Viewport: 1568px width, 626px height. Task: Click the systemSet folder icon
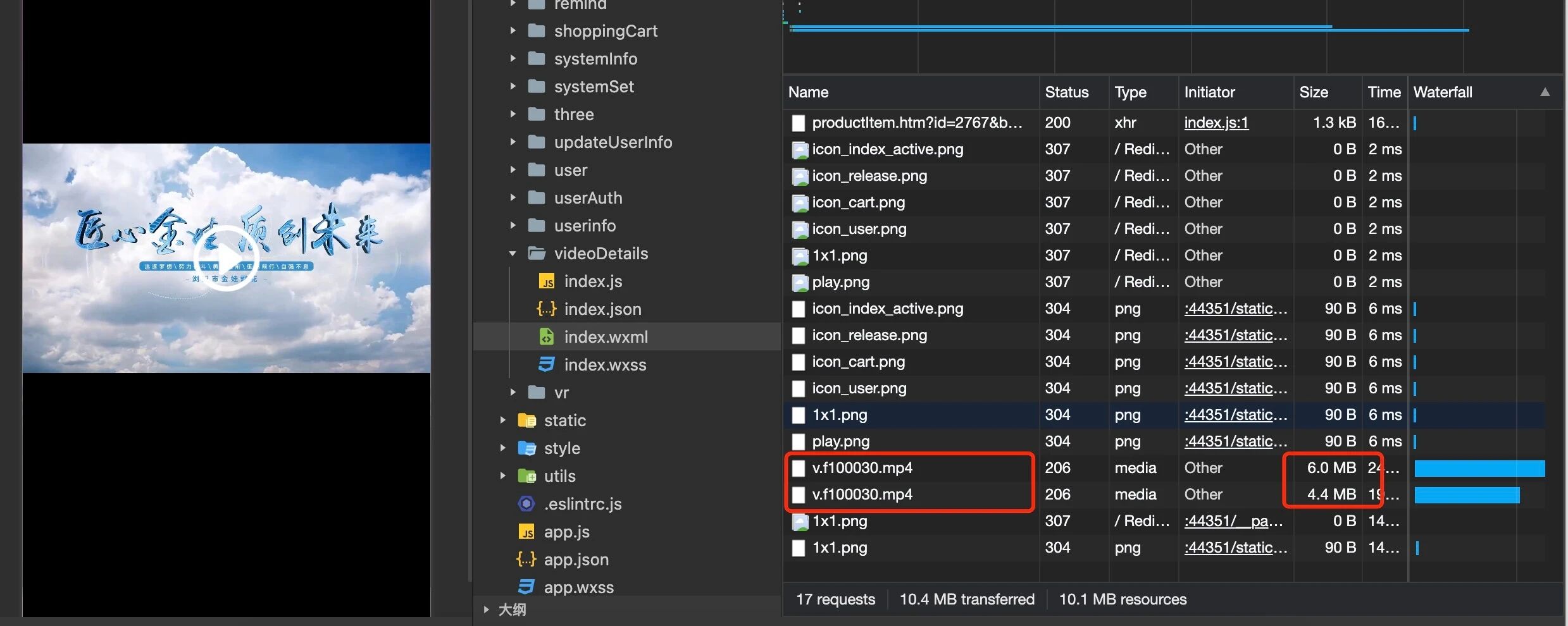point(537,86)
